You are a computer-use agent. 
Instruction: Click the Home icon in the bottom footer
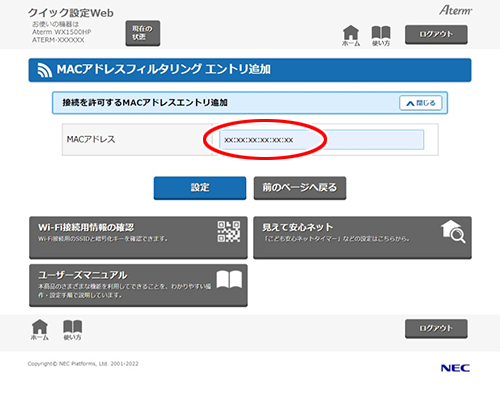tap(40, 330)
